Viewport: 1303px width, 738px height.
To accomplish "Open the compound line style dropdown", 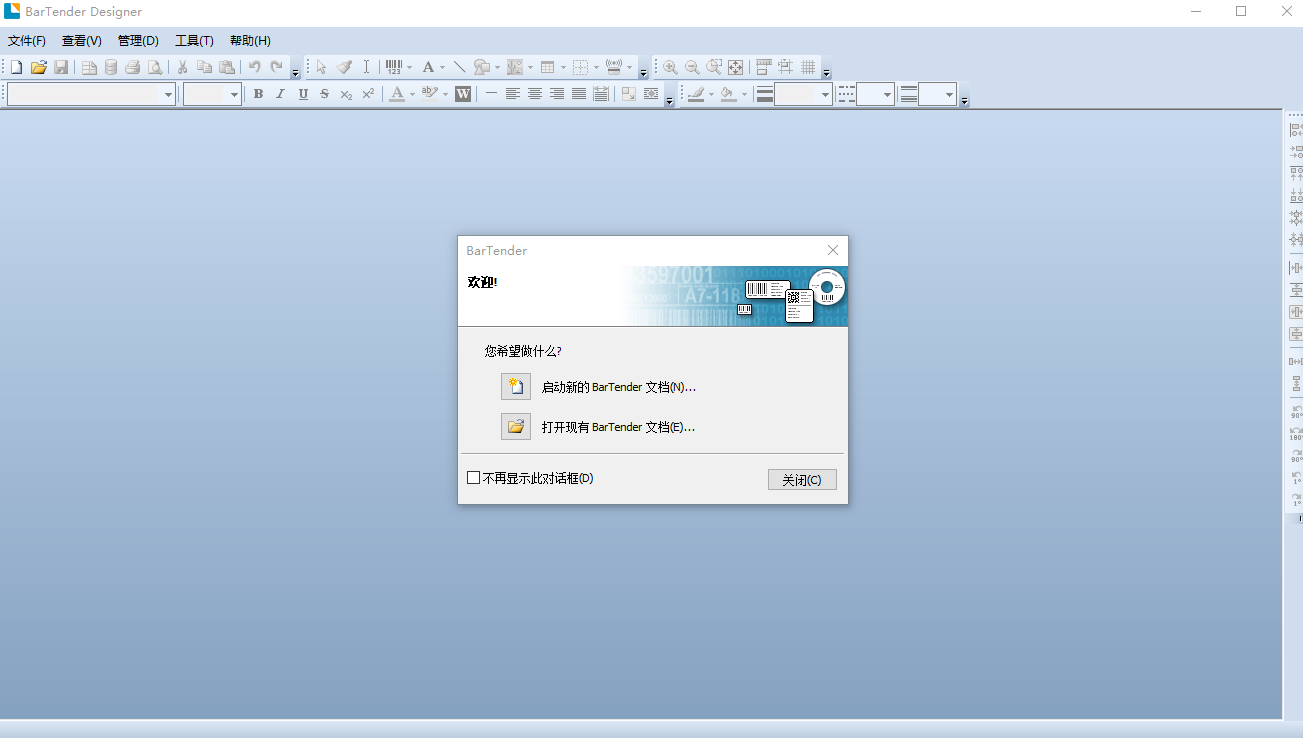I will [x=950, y=94].
